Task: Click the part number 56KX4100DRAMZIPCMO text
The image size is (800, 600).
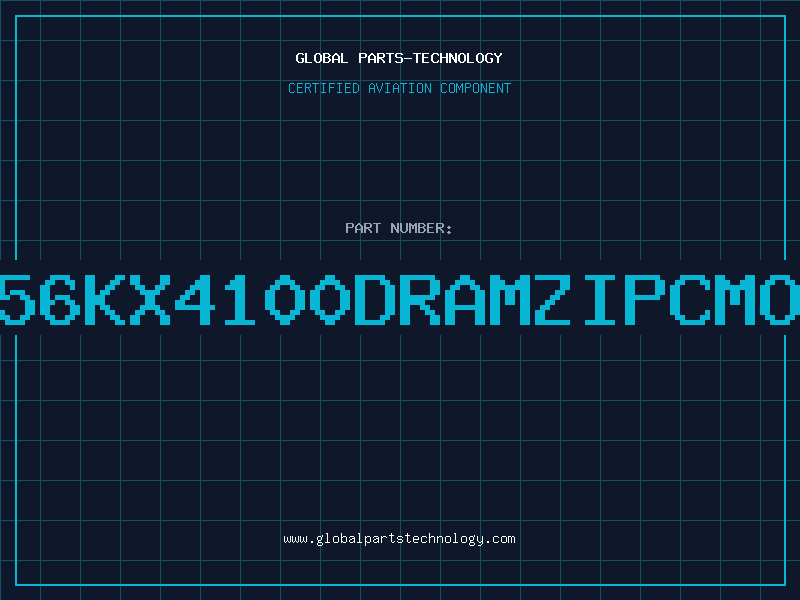Action: 400,300
